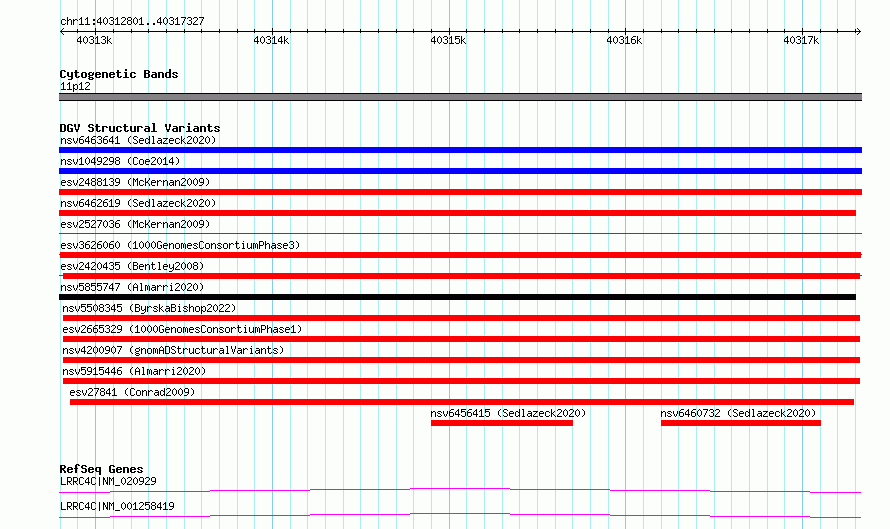Click the RefSeq Genes track title

coord(101,469)
